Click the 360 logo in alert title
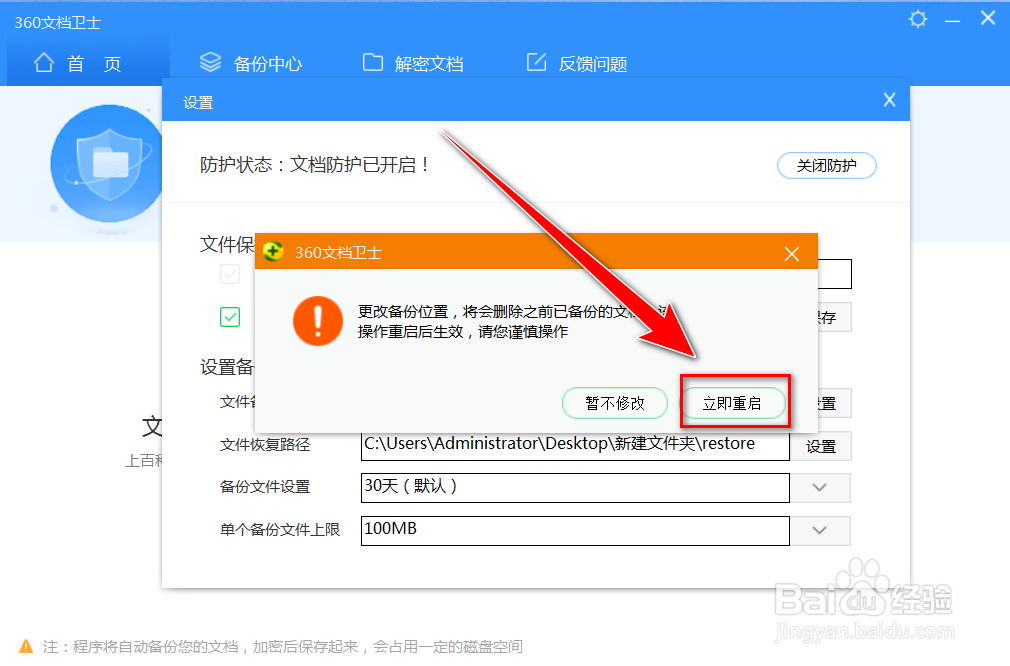The image size is (1010, 666). 273,251
